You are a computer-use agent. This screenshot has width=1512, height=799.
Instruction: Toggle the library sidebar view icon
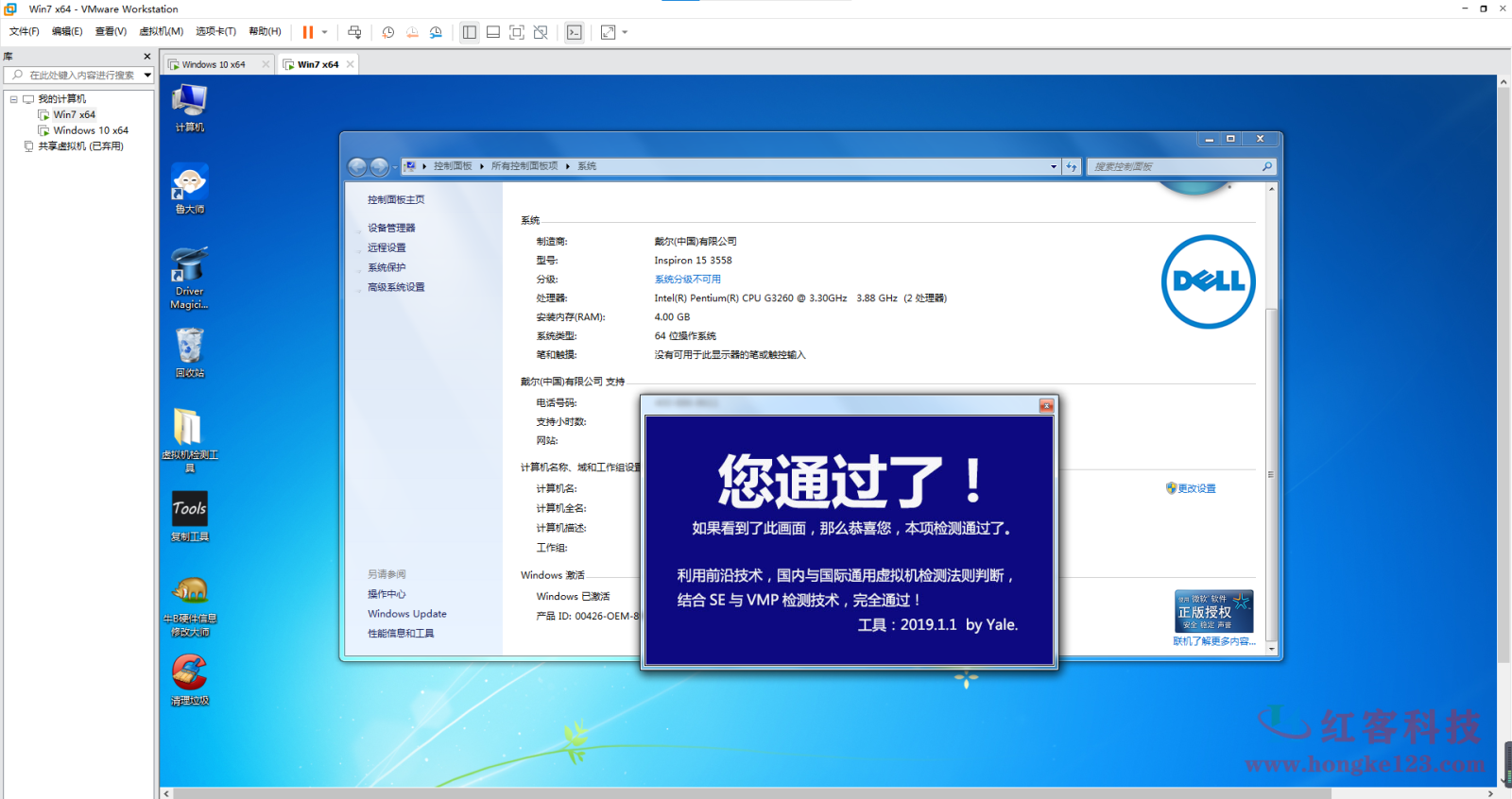pos(470,32)
